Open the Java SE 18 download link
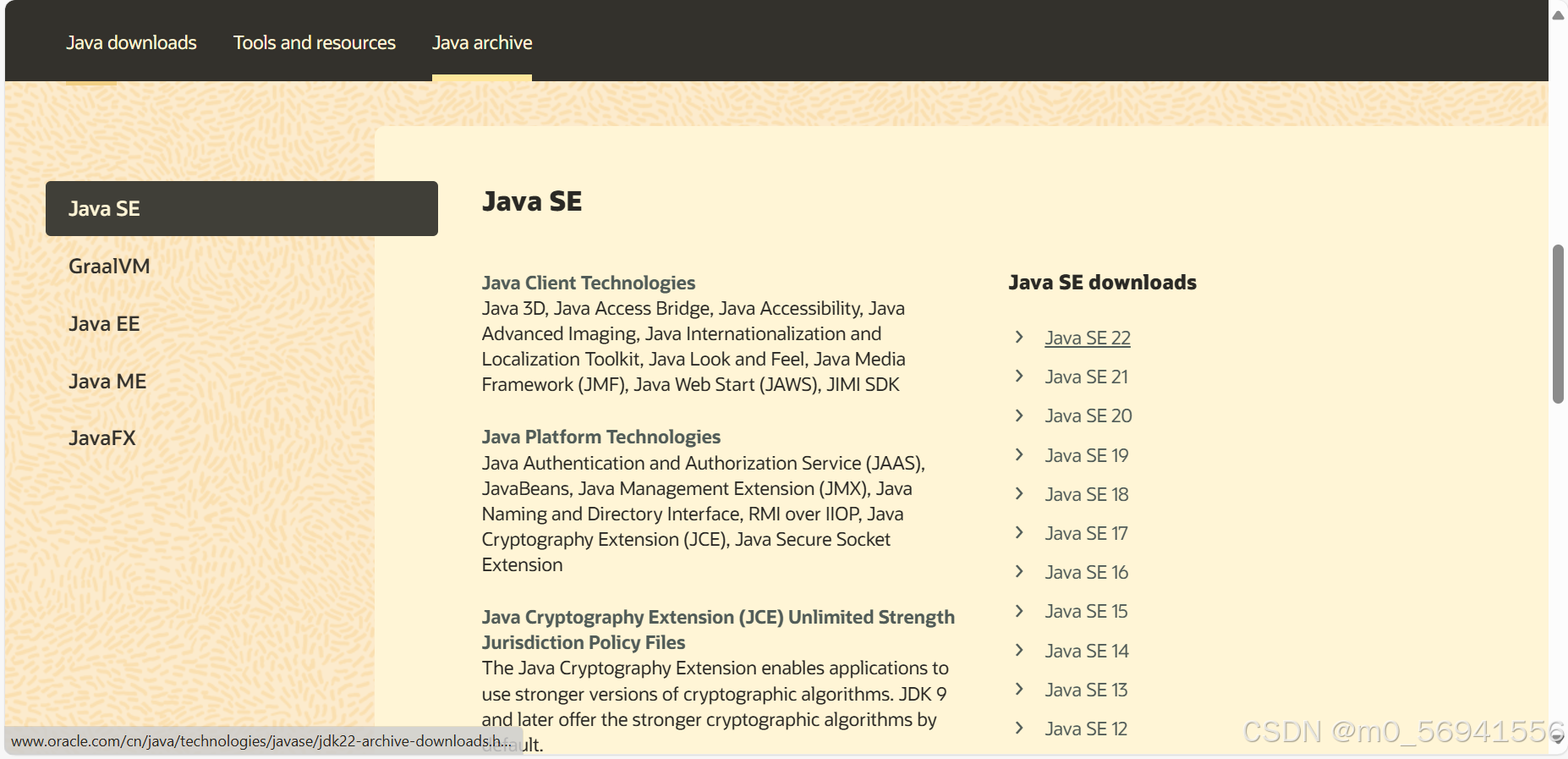The image size is (1568, 759). pos(1087,494)
